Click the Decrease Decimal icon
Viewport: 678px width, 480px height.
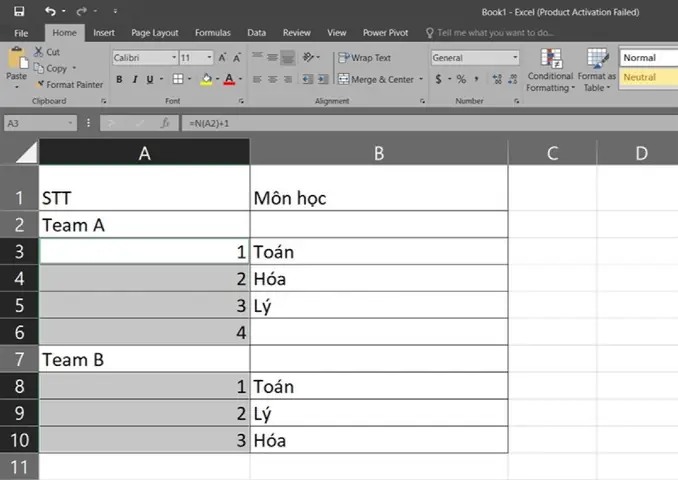(x=513, y=79)
